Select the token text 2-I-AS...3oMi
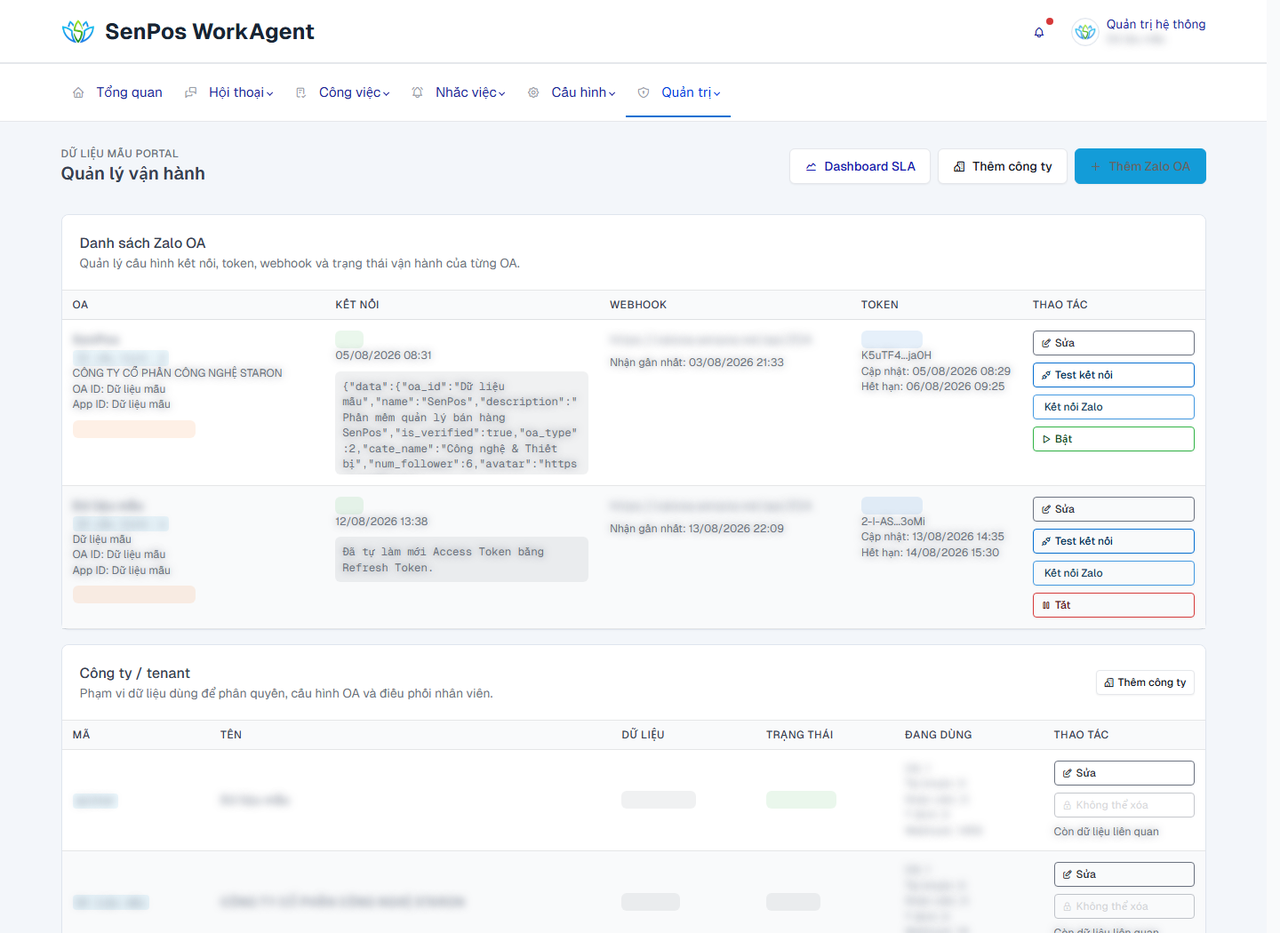Viewport: 1280px width, 933px height. 892,521
